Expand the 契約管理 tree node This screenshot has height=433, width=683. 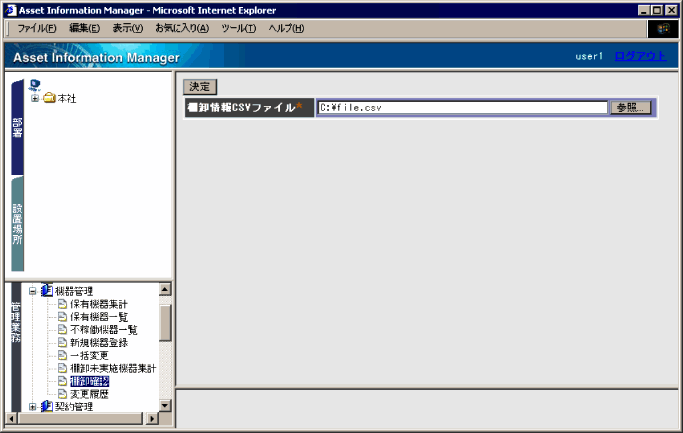(x=33, y=407)
